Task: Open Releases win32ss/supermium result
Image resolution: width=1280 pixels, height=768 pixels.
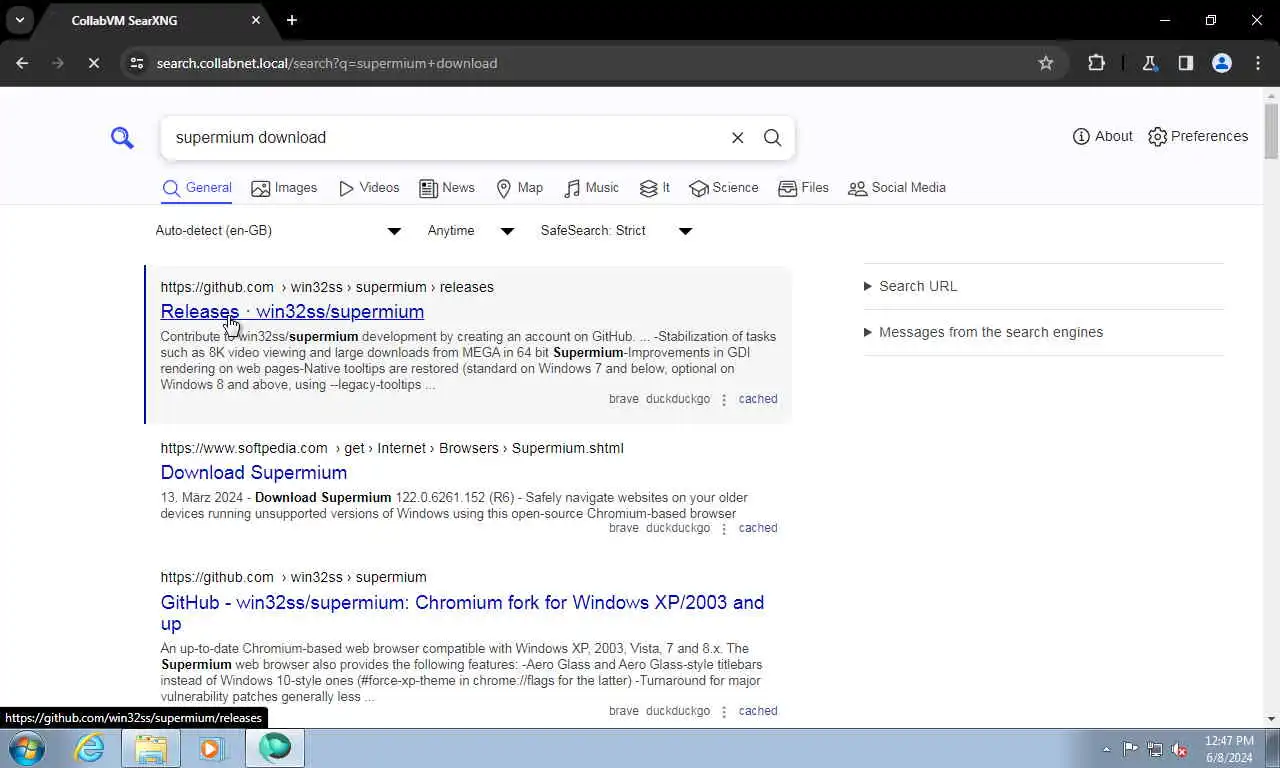Action: [x=292, y=312]
